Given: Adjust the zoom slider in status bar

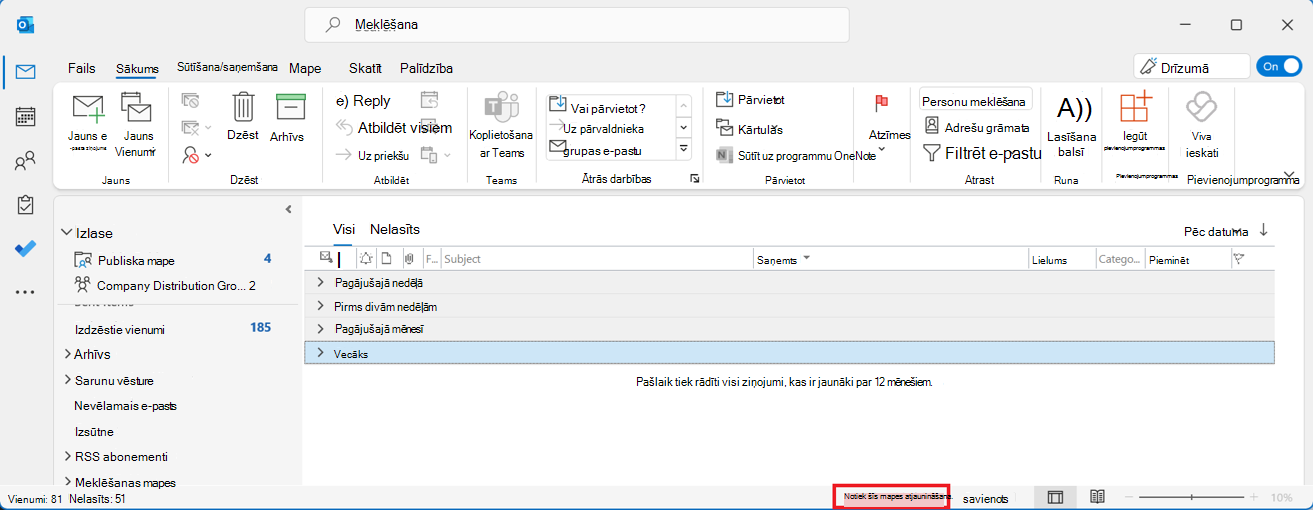Looking at the screenshot, I should [1192, 497].
